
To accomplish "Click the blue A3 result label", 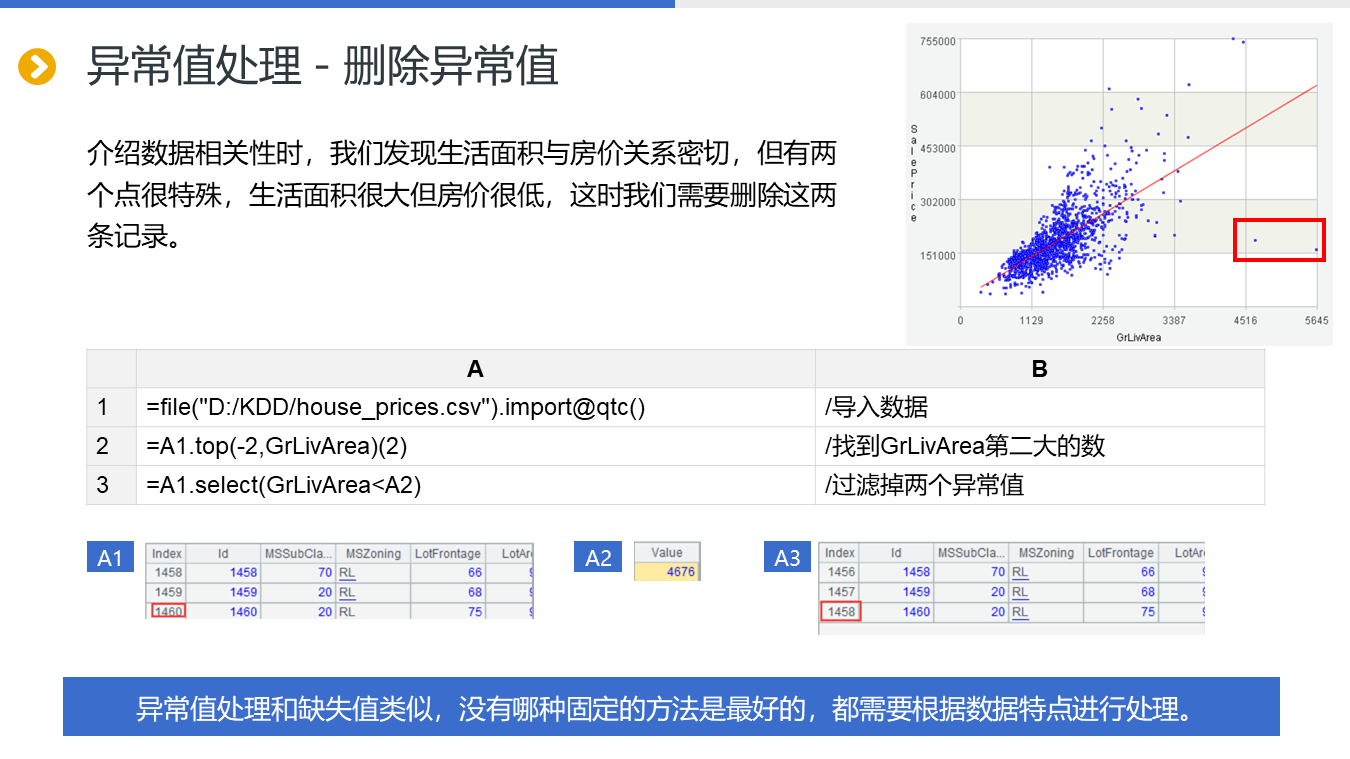I will click(787, 558).
